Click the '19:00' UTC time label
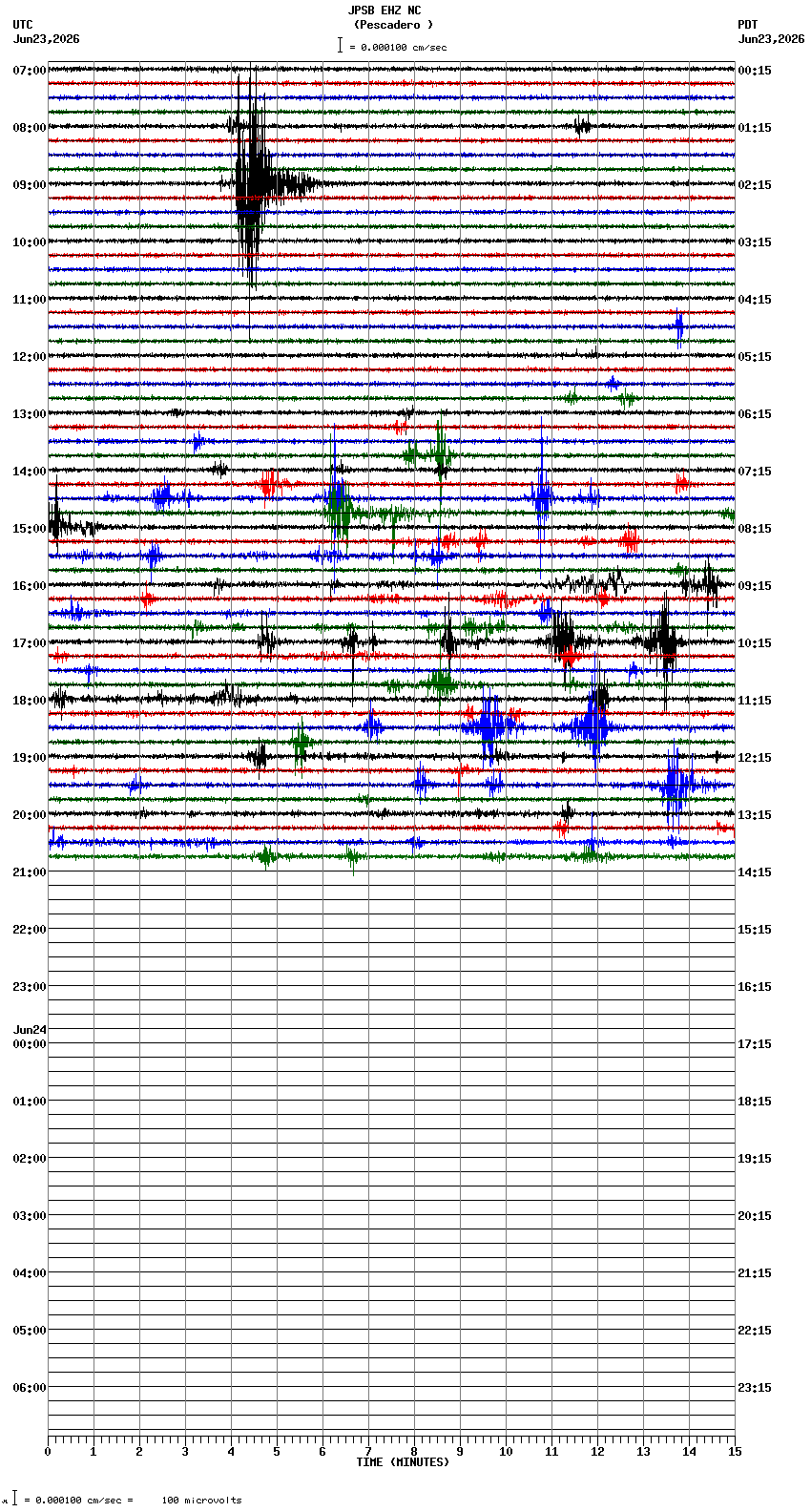 pyautogui.click(x=30, y=758)
